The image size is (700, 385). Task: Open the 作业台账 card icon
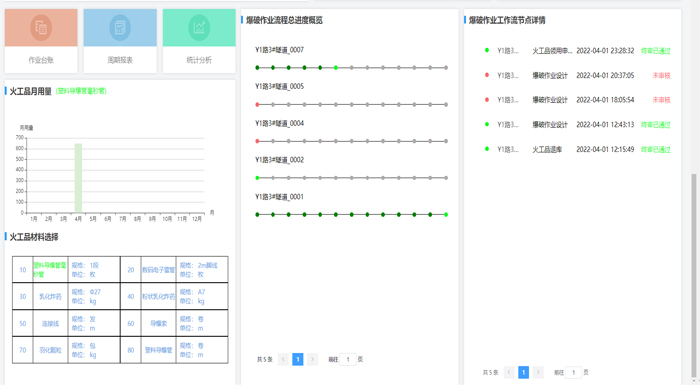[41, 28]
